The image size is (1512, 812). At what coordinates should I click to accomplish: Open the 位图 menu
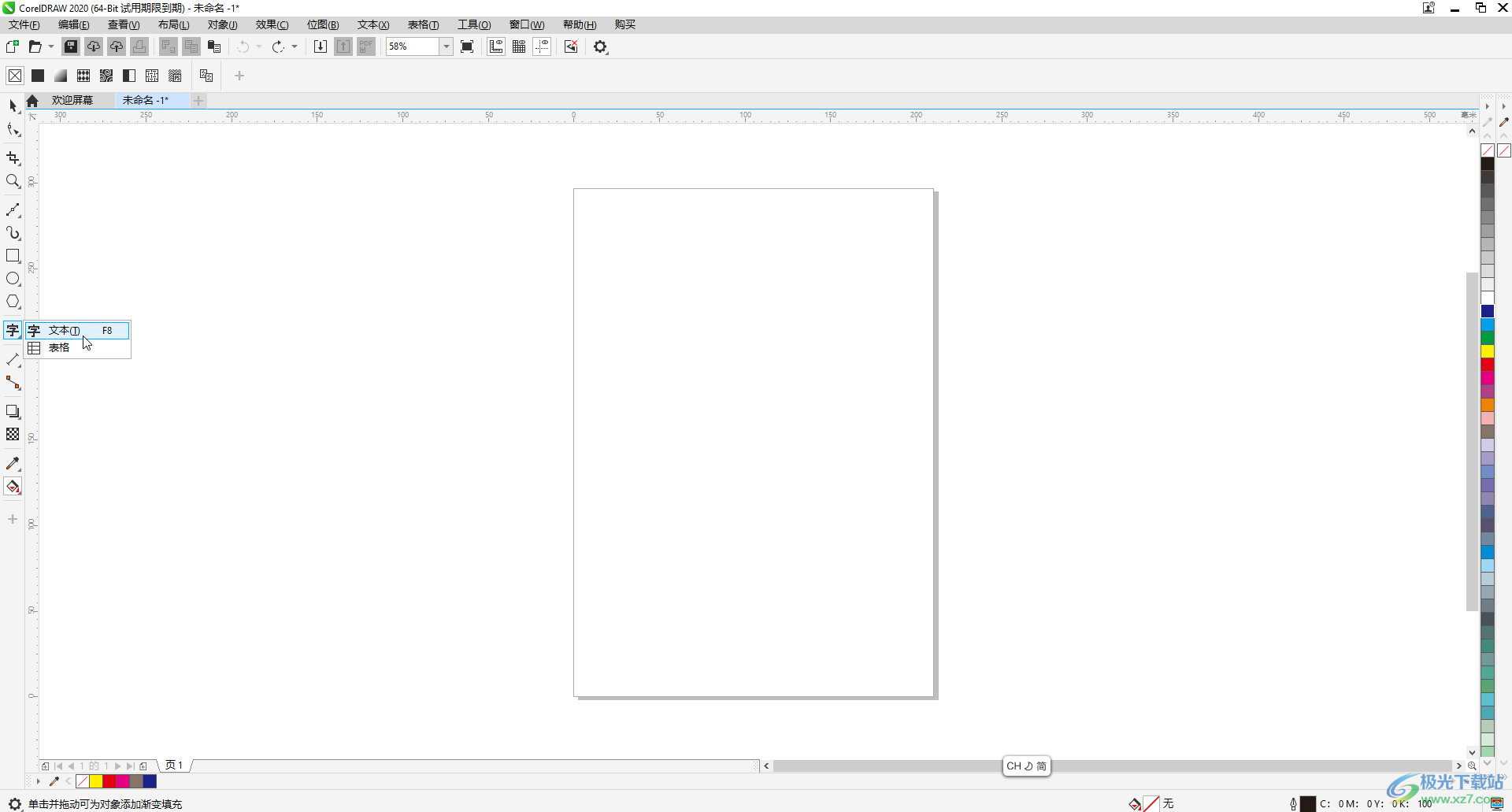click(x=323, y=24)
